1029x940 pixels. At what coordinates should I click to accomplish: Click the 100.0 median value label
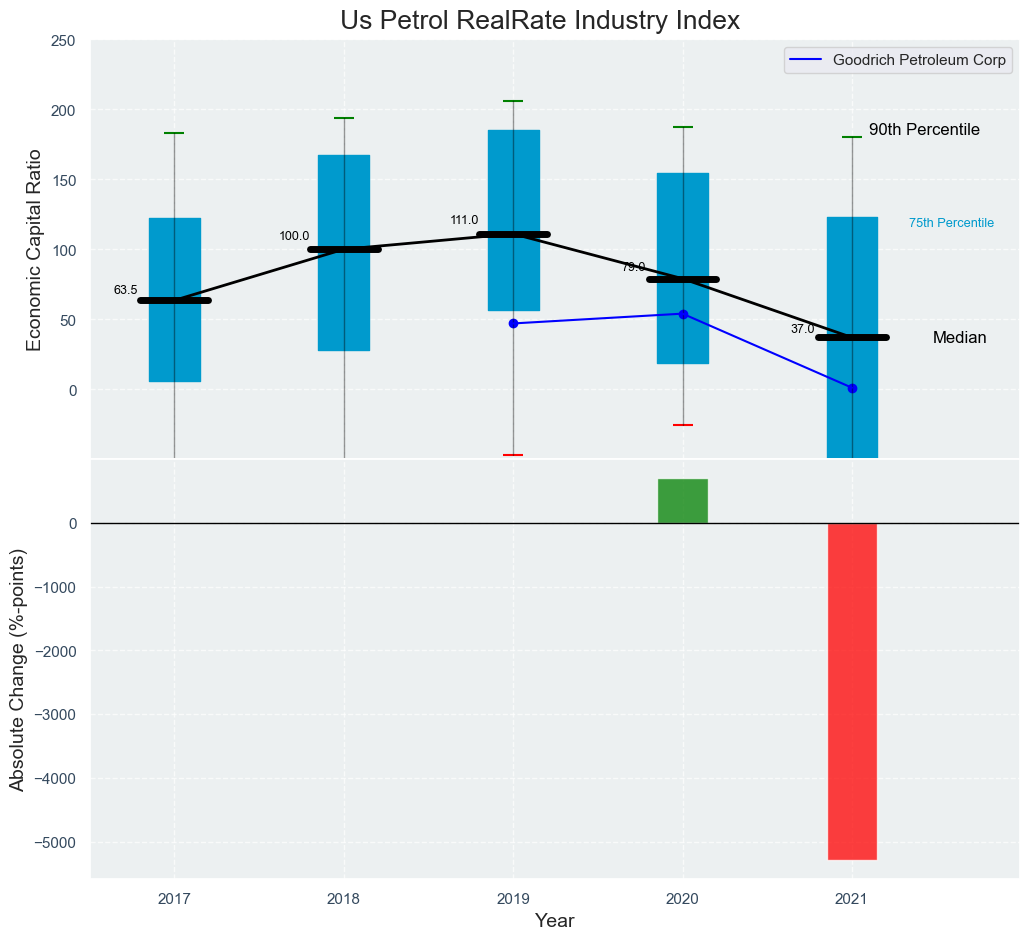pos(294,236)
